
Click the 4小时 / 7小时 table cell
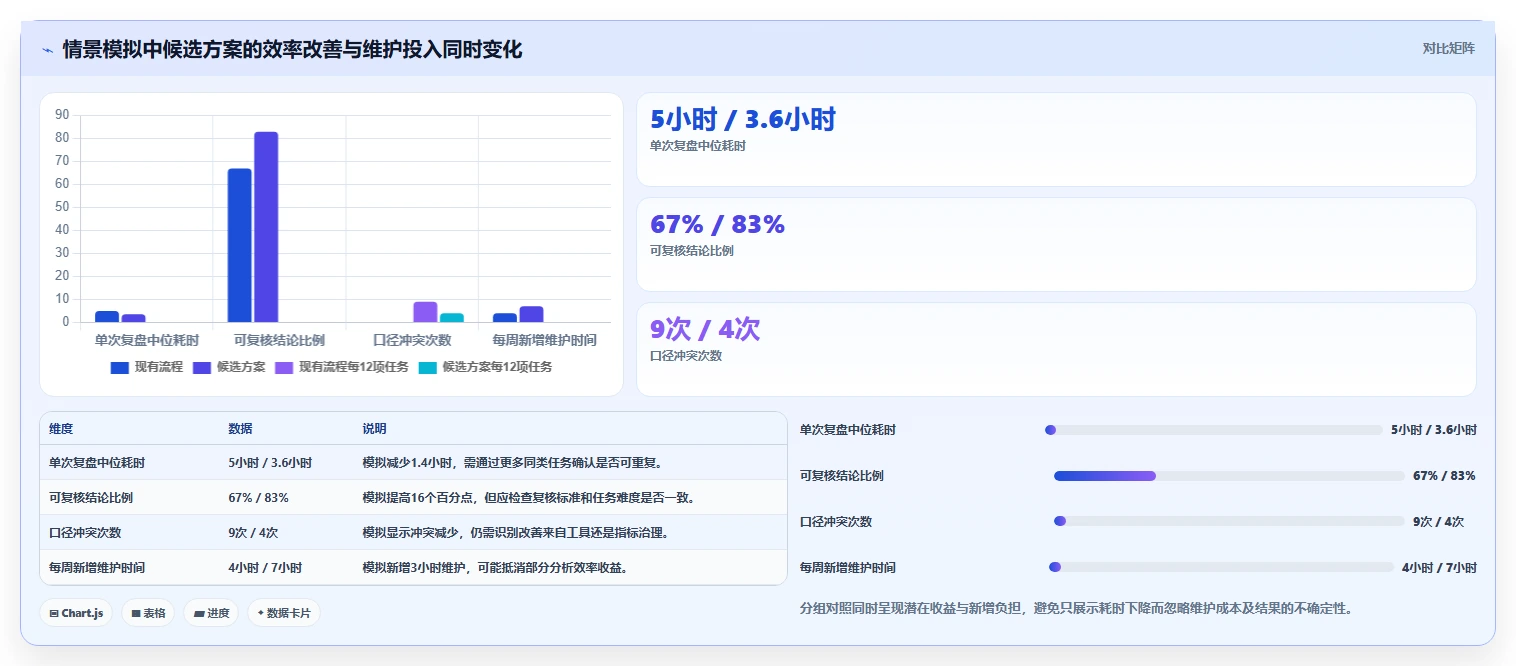265,567
